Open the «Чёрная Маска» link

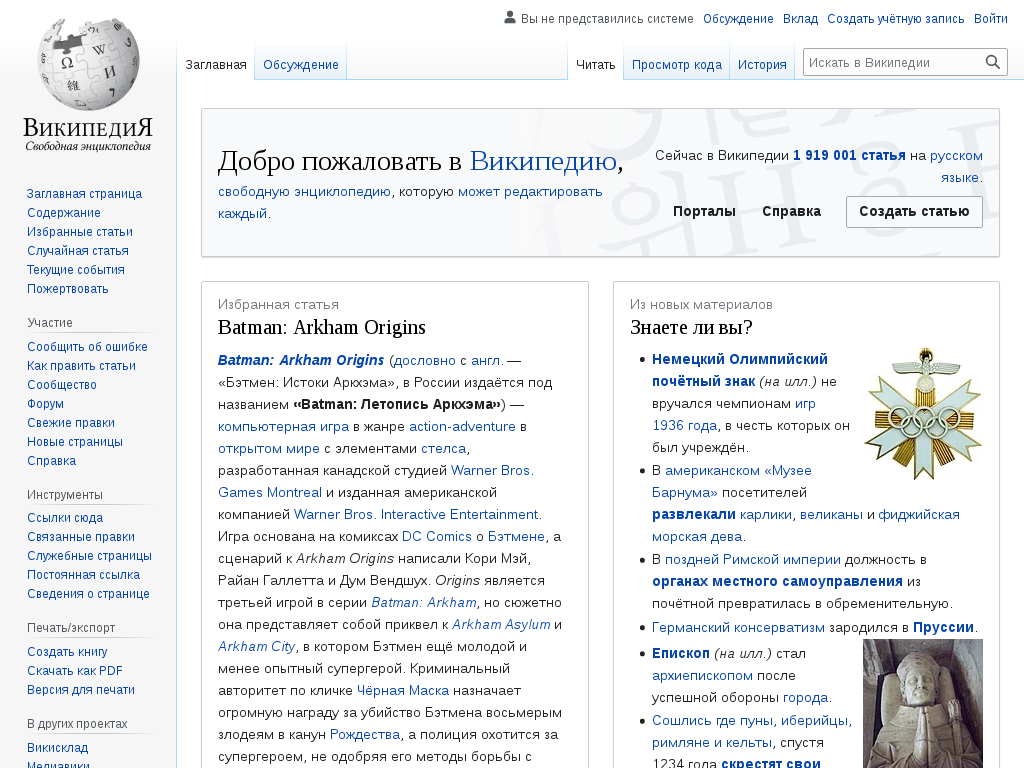pyautogui.click(x=403, y=690)
